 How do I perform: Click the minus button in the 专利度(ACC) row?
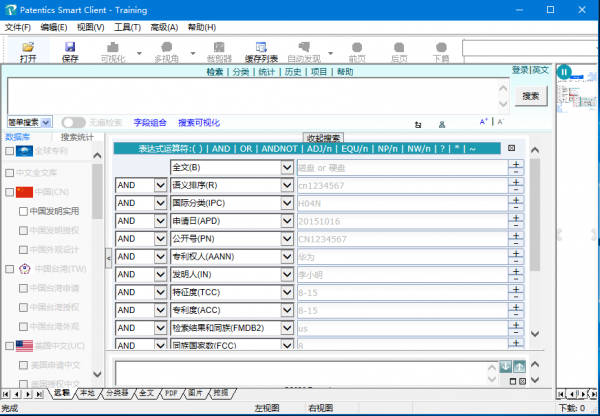pyautogui.click(x=516, y=315)
